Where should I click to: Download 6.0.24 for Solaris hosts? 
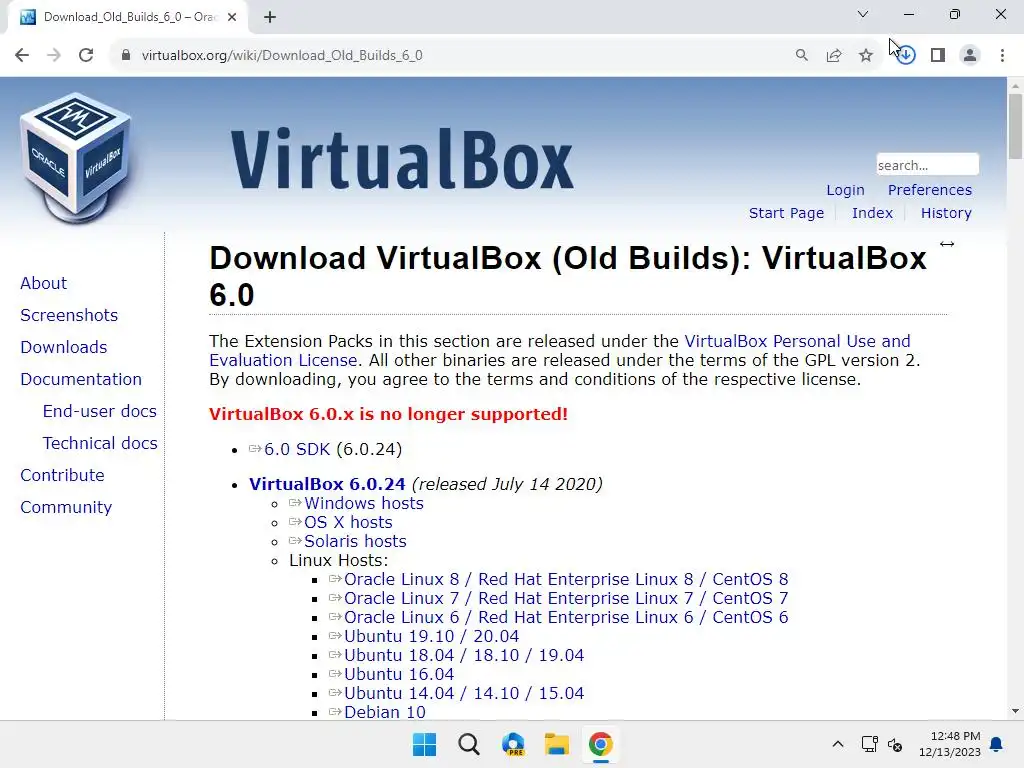click(355, 541)
